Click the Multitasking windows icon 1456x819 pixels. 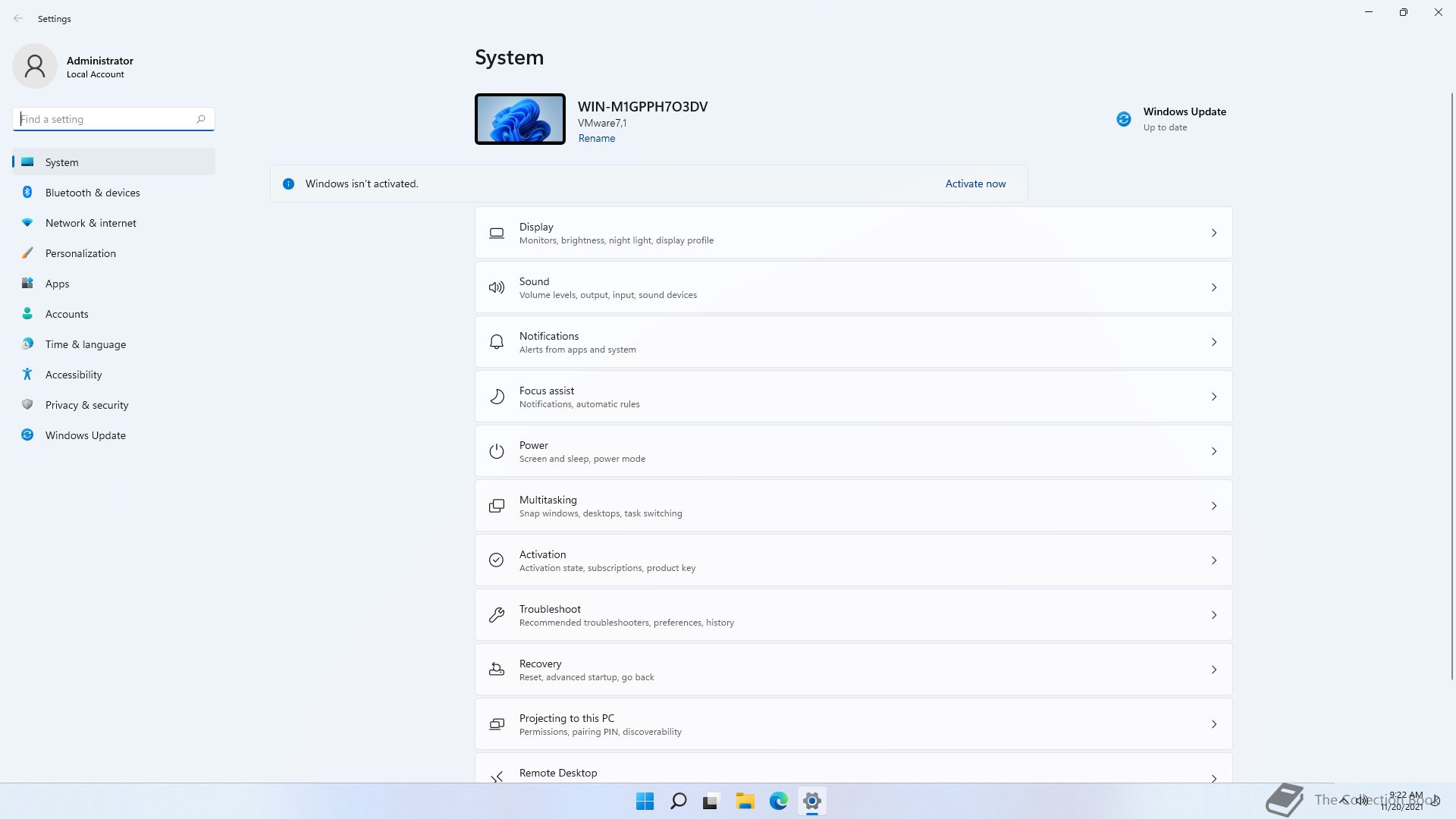[x=497, y=506]
